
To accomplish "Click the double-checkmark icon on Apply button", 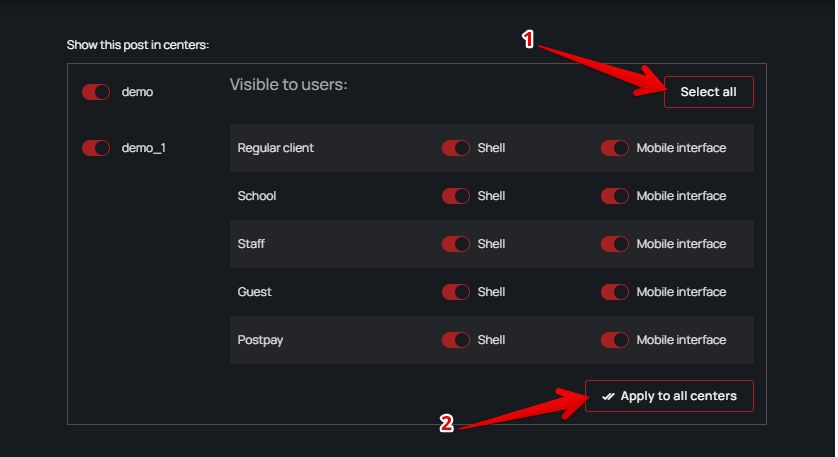I will click(608, 396).
